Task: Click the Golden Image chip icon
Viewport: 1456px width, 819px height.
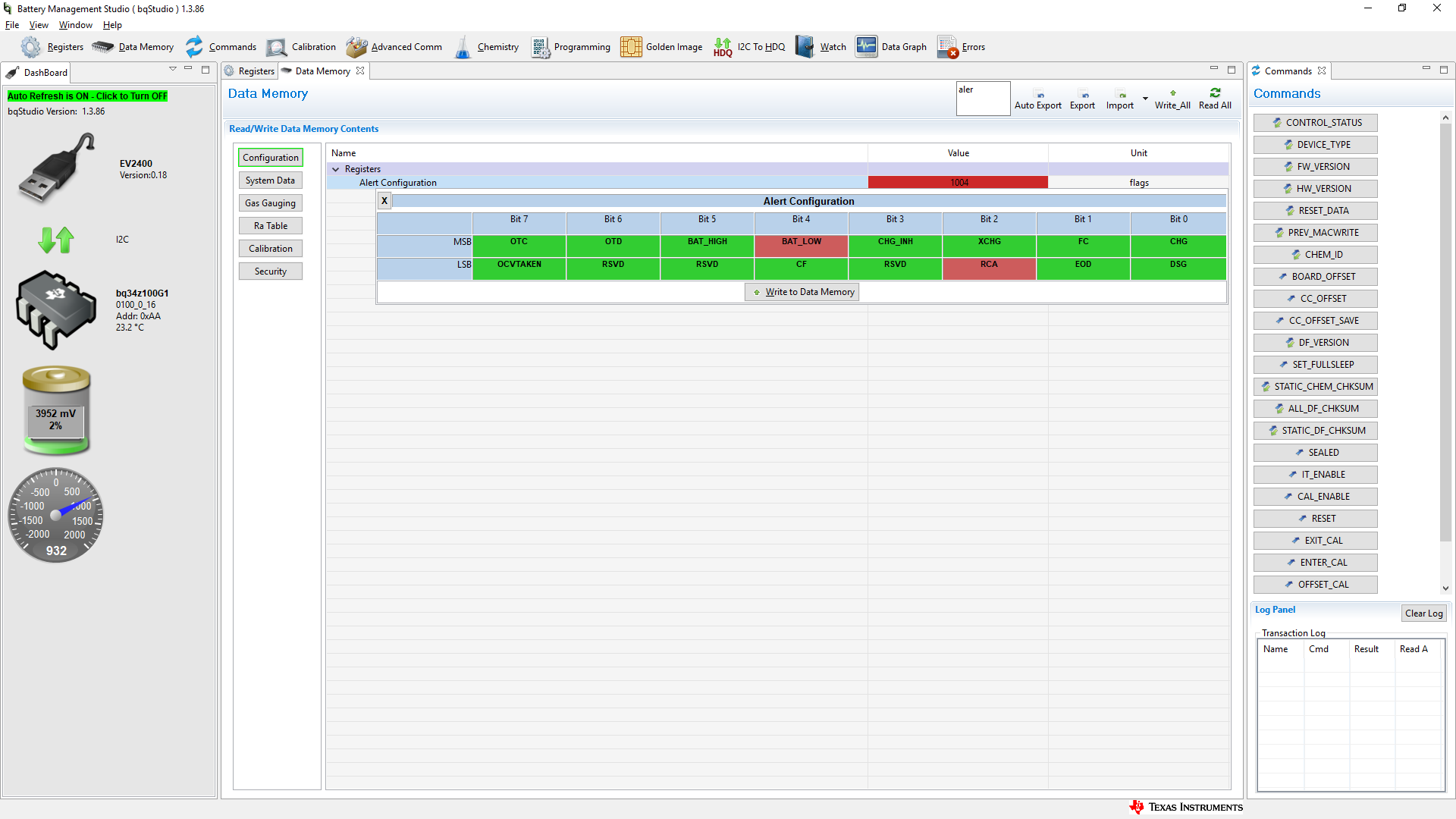Action: 630,47
